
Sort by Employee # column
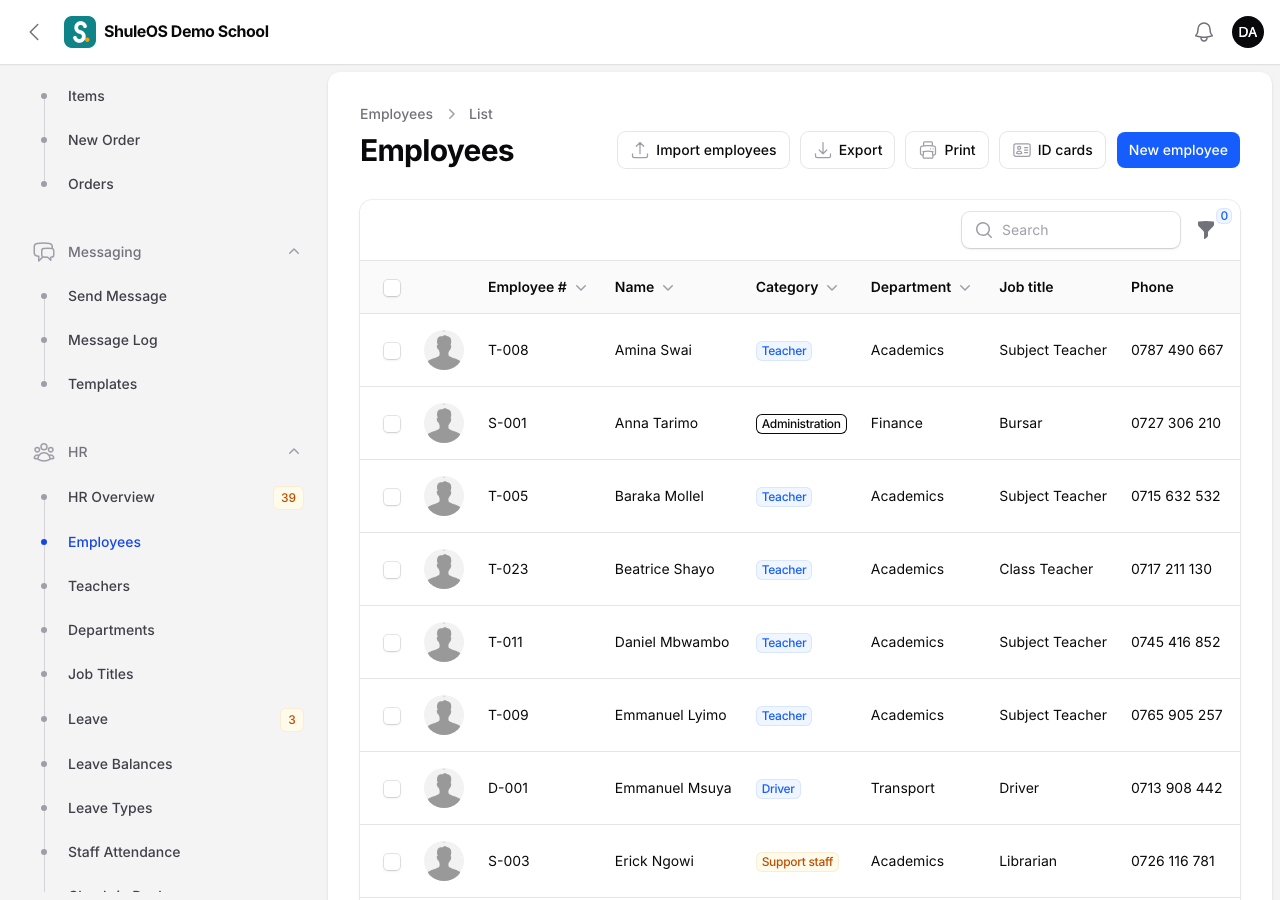(537, 287)
